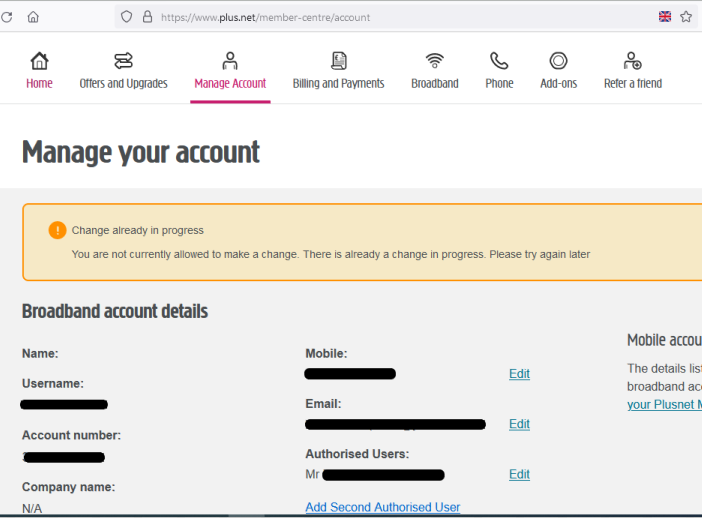Click Add Second Authorised User link
The width and height of the screenshot is (702, 518).
[382, 507]
